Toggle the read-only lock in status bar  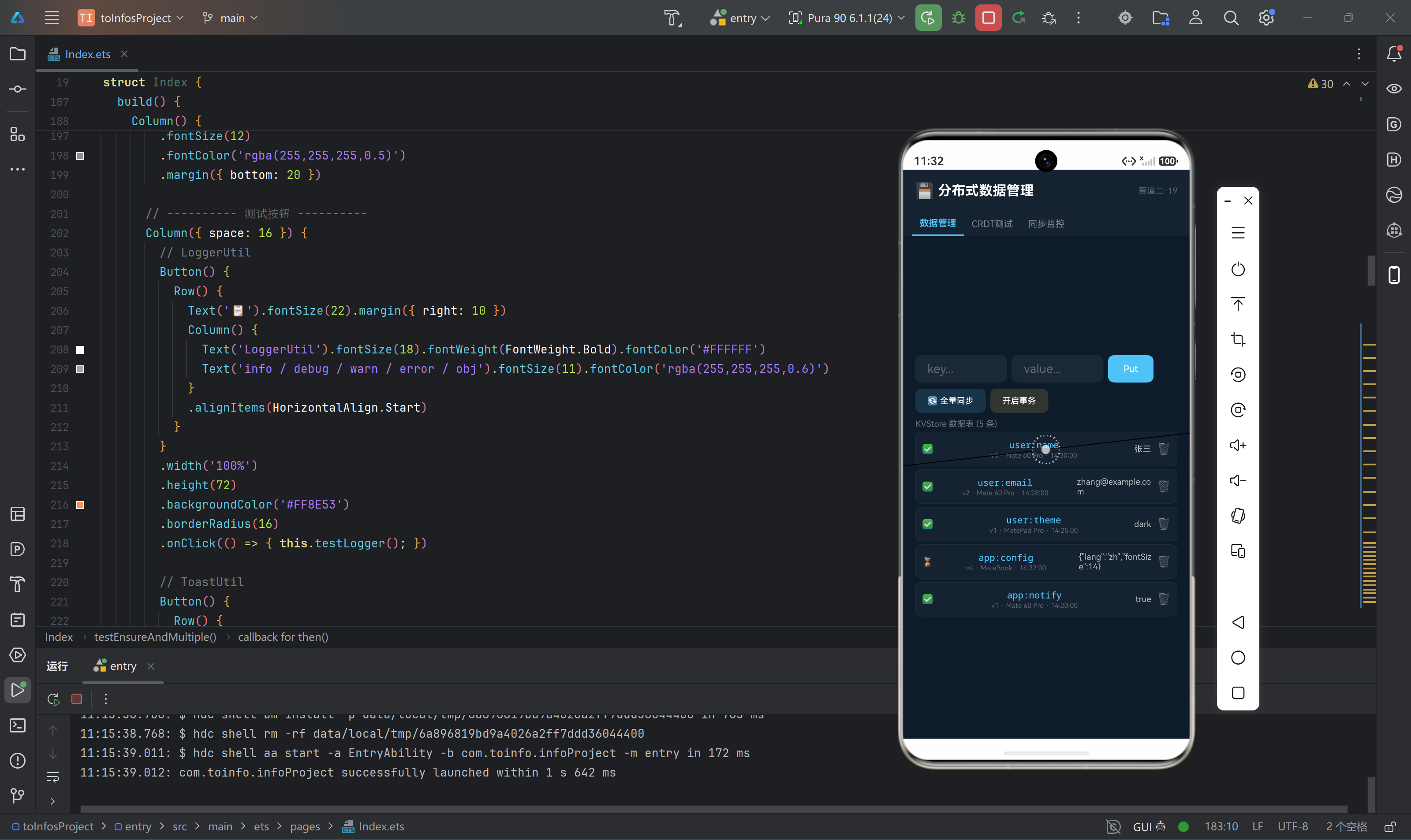[x=1390, y=826]
